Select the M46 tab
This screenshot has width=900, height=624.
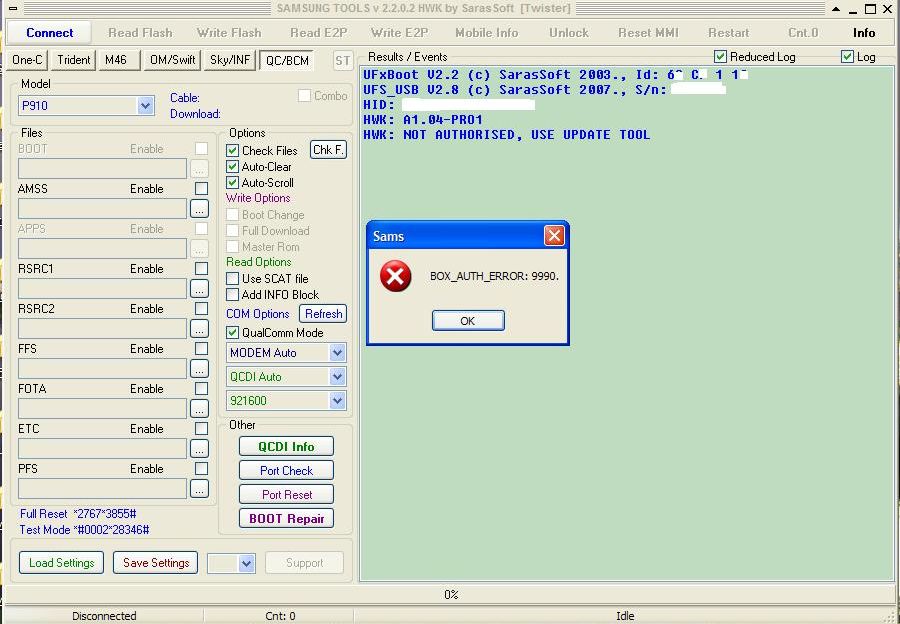click(x=119, y=60)
